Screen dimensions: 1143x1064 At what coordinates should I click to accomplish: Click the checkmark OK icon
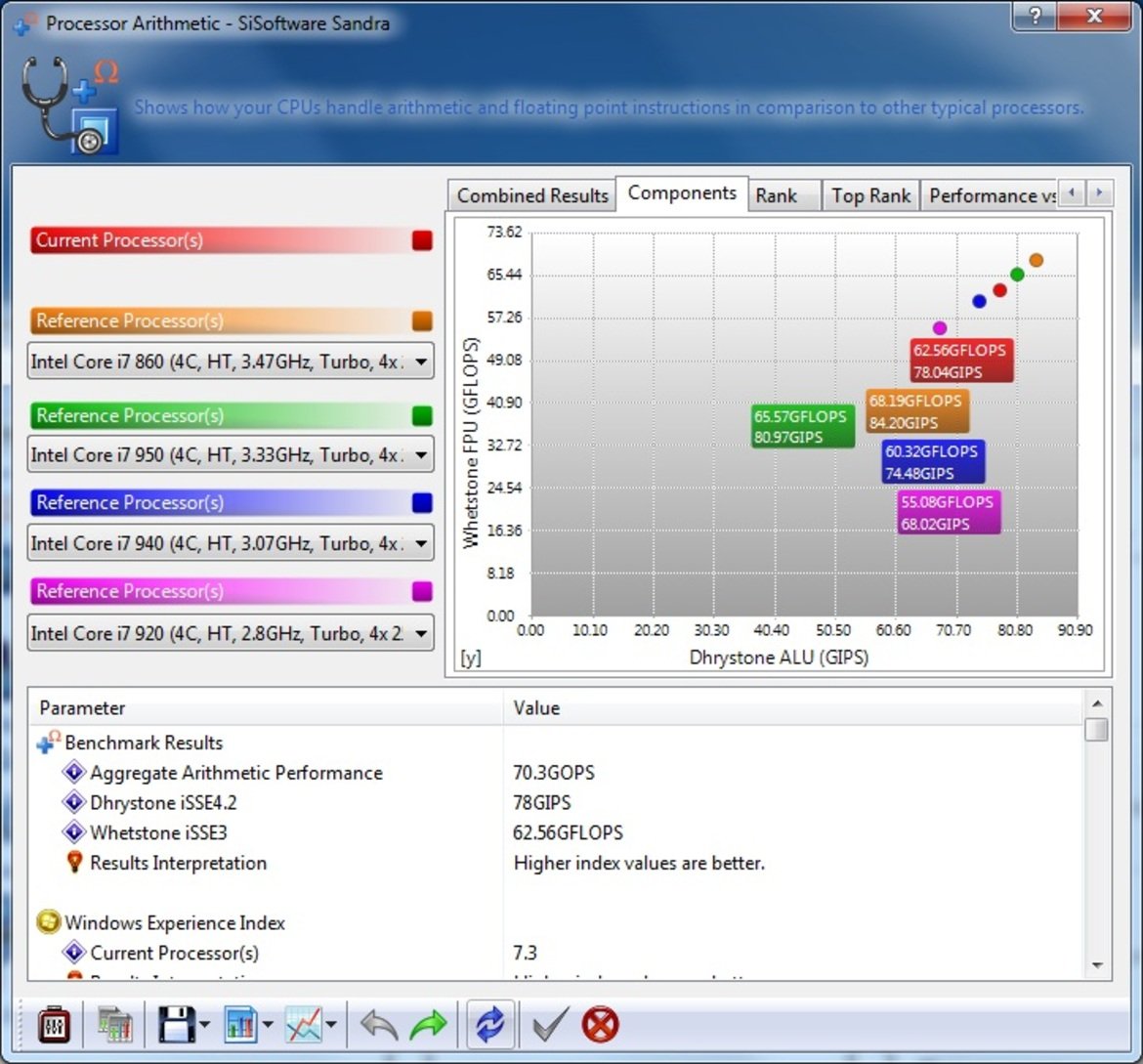(550, 1025)
